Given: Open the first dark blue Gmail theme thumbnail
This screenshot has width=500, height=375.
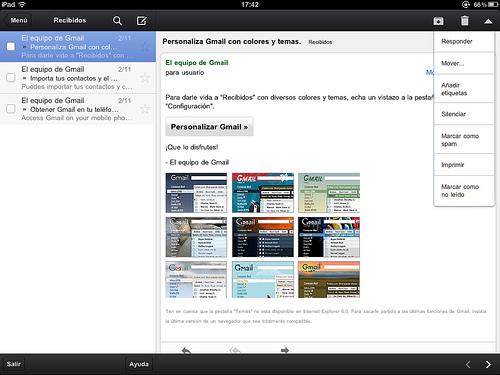Looking at the screenshot, I should click(196, 193).
